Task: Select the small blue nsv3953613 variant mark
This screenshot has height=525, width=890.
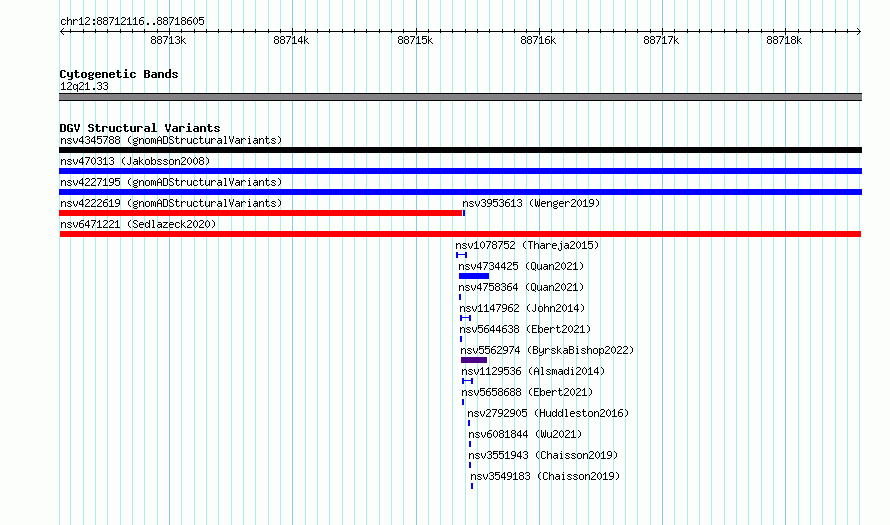Action: point(464,213)
